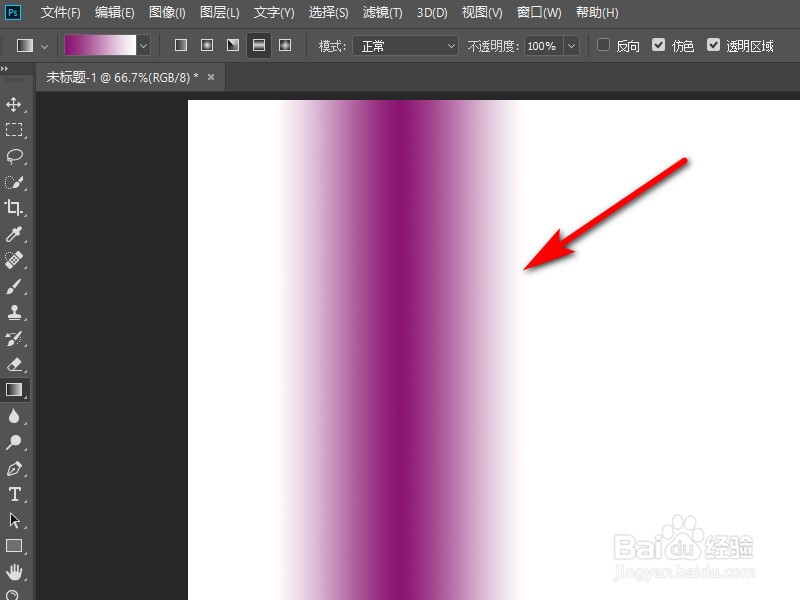Screen dimensions: 800x600
Task: Open the gradient picker dropdown arrow
Action: (143, 46)
